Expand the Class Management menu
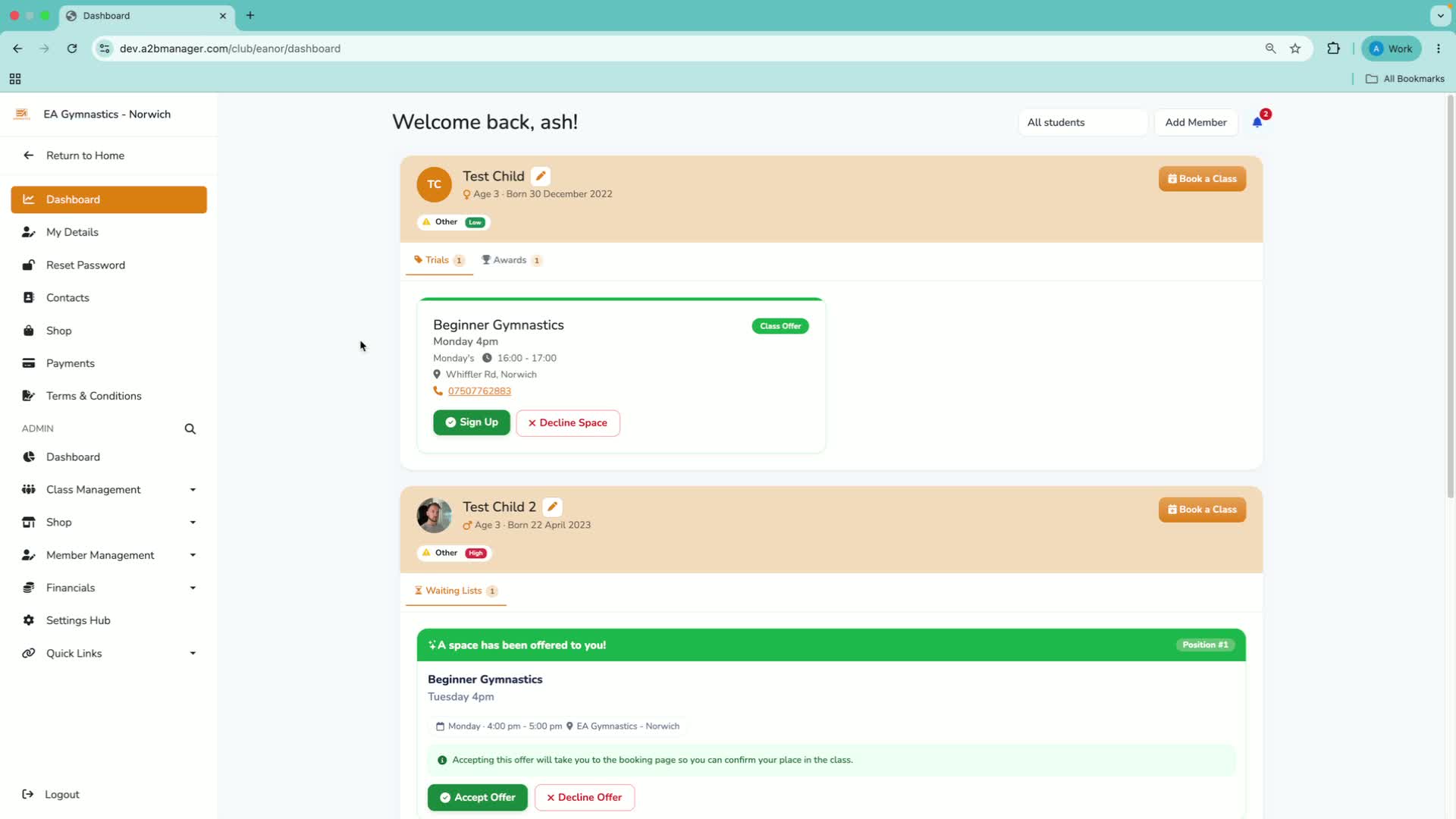Viewport: 1456px width, 819px height. [x=108, y=490]
